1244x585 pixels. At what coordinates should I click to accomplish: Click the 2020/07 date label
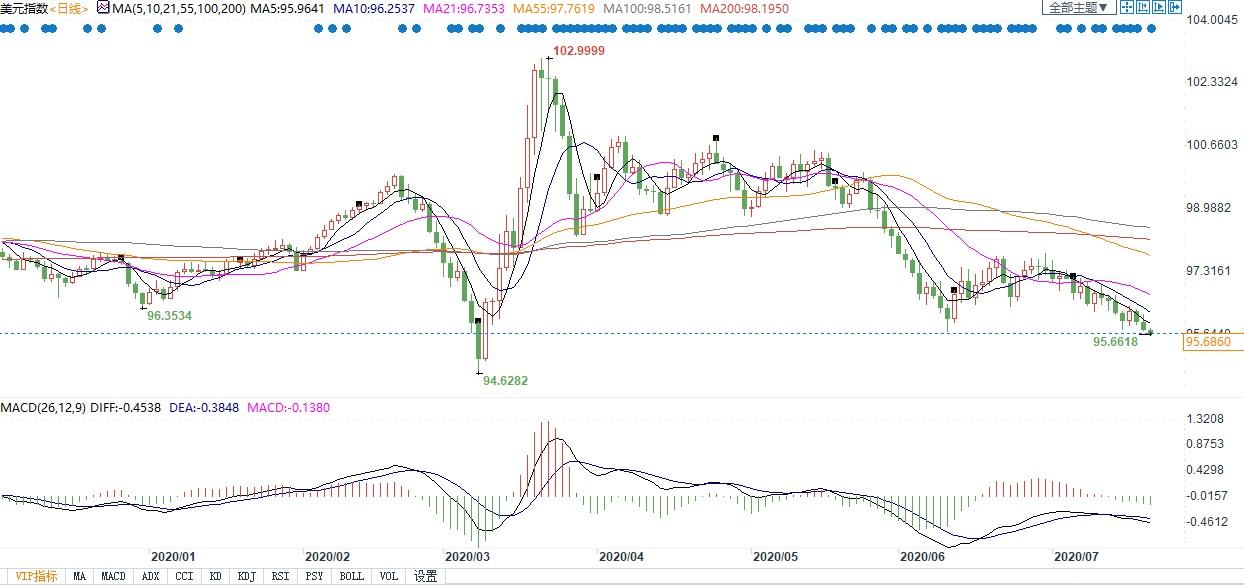pyautogui.click(x=1077, y=555)
